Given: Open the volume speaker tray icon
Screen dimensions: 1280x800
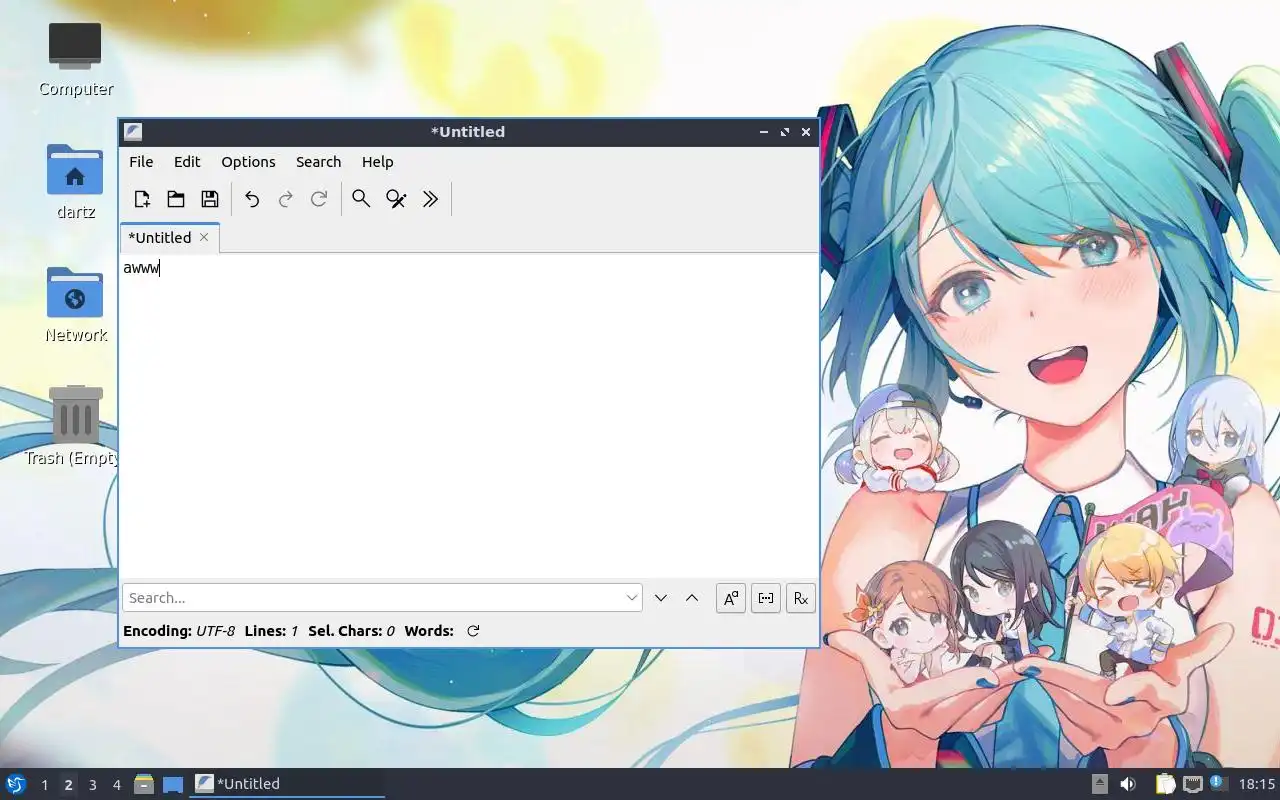Looking at the screenshot, I should [x=1128, y=784].
